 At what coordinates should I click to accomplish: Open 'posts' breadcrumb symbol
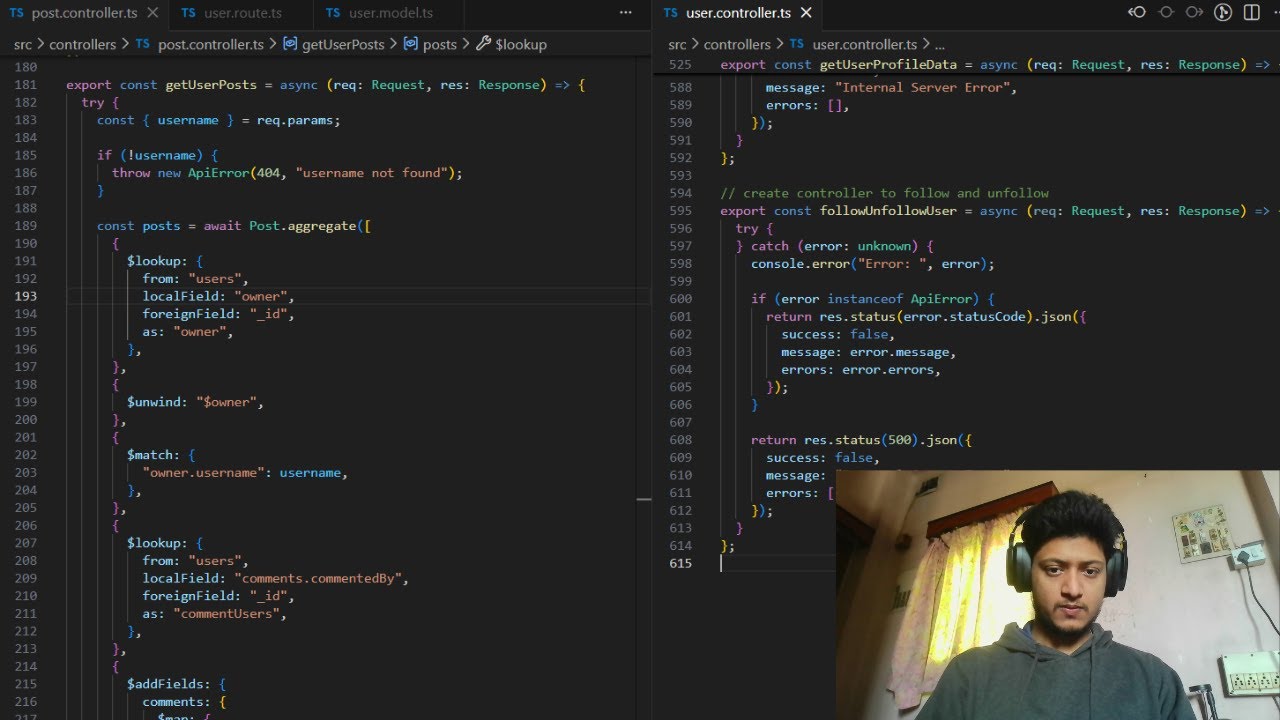point(439,44)
